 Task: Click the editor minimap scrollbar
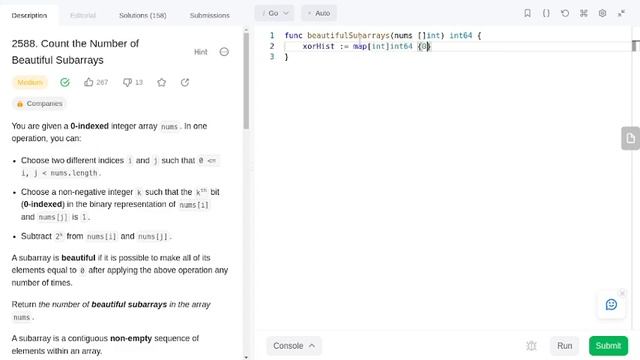tap(635, 46)
